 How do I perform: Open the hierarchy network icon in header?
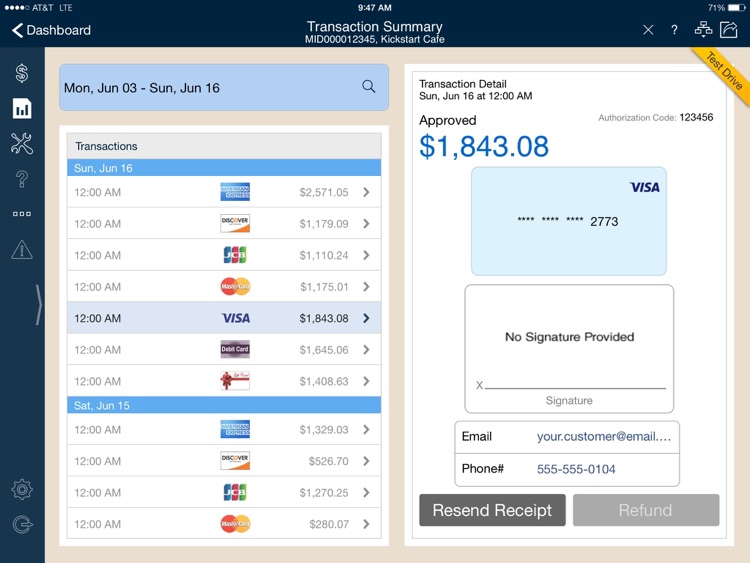703,29
